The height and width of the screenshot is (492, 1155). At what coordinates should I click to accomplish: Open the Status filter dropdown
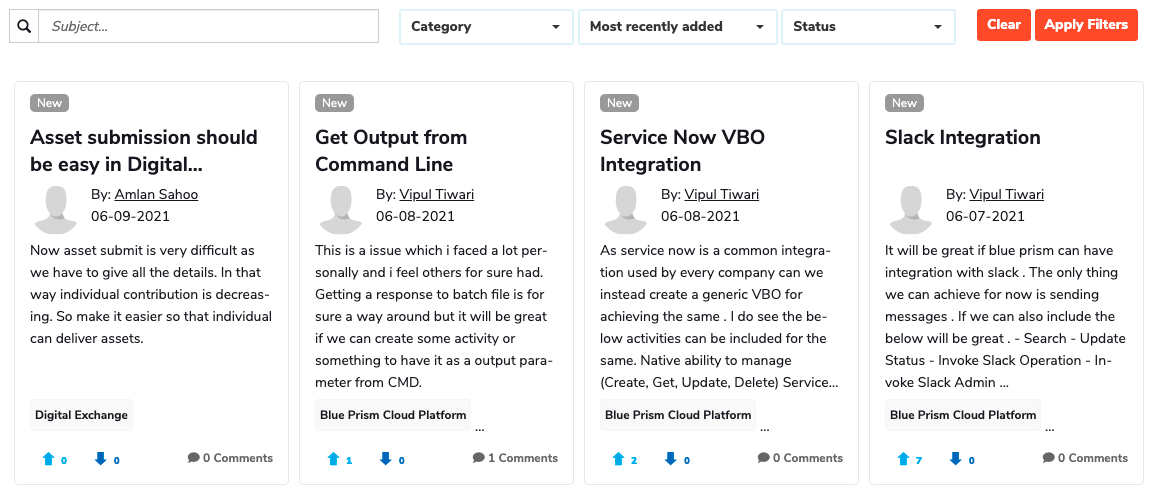(867, 27)
